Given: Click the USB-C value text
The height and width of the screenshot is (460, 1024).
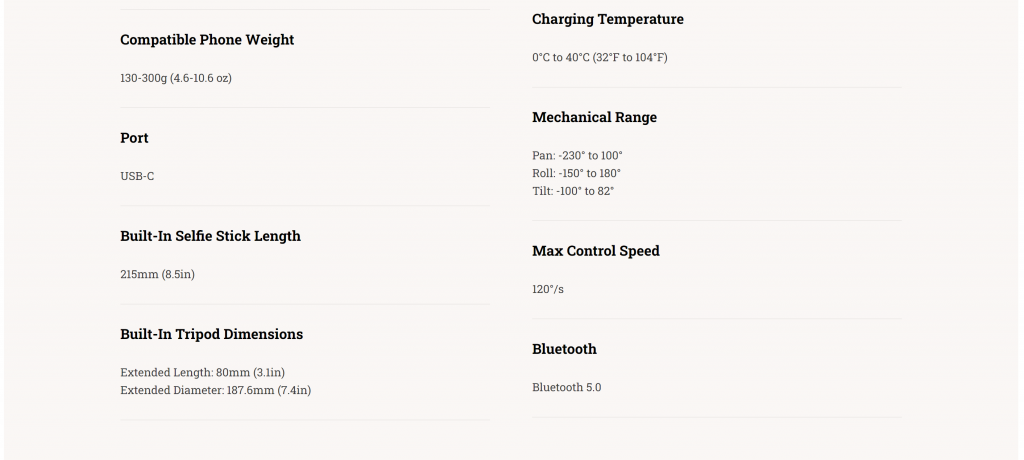Looking at the screenshot, I should click(x=137, y=176).
